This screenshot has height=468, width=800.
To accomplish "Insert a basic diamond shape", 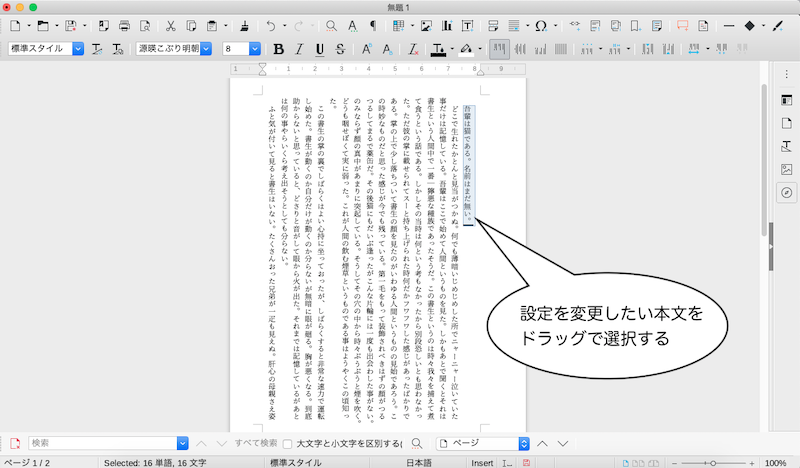I will coord(749,26).
